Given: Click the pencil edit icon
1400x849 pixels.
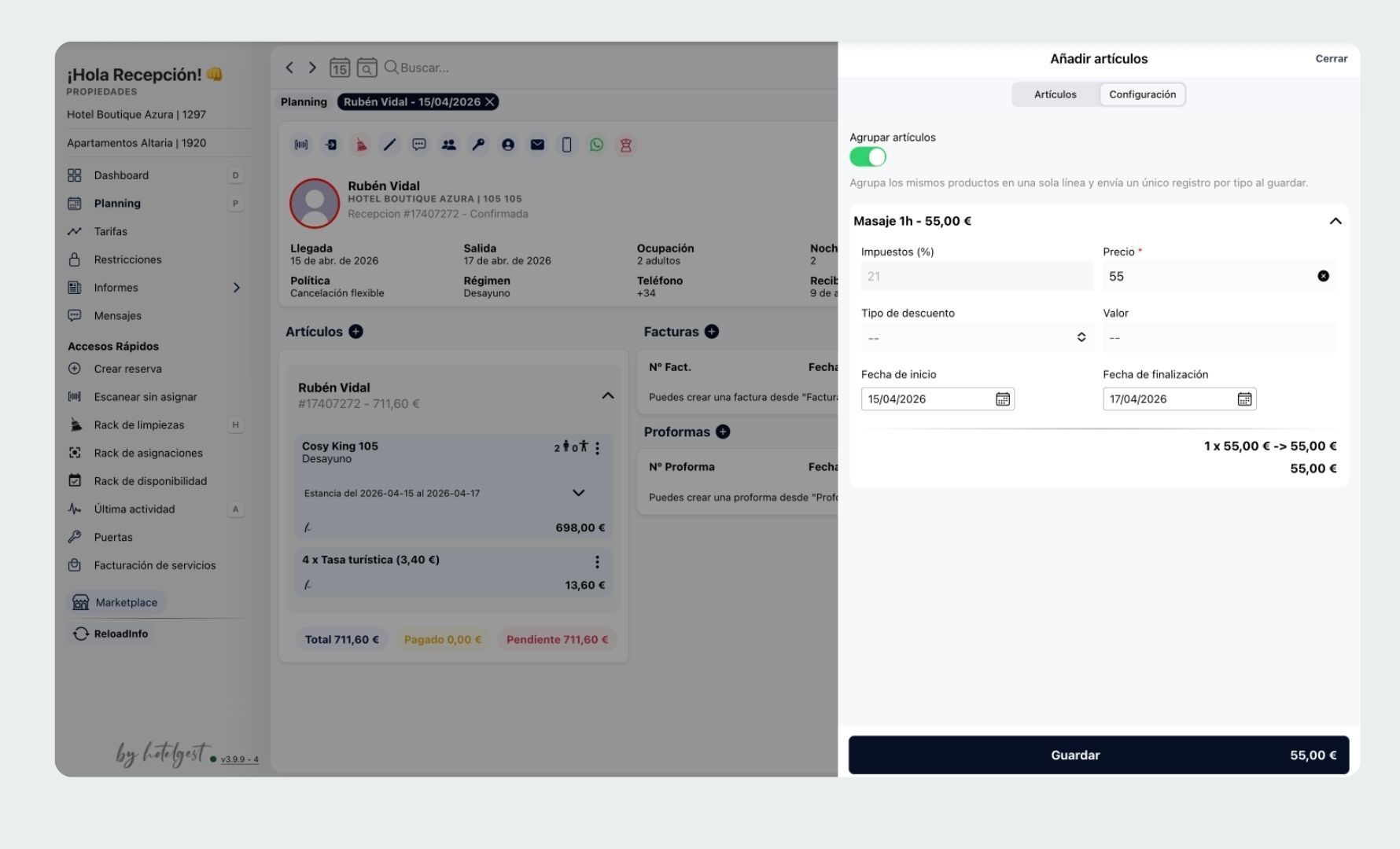Looking at the screenshot, I should [389, 145].
